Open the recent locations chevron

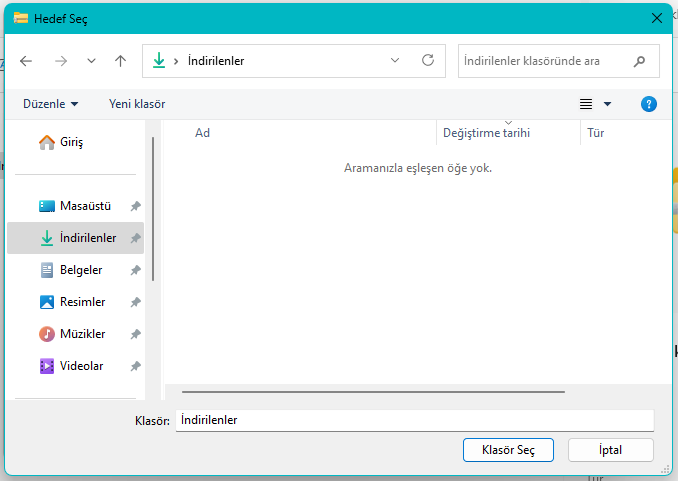(x=91, y=61)
